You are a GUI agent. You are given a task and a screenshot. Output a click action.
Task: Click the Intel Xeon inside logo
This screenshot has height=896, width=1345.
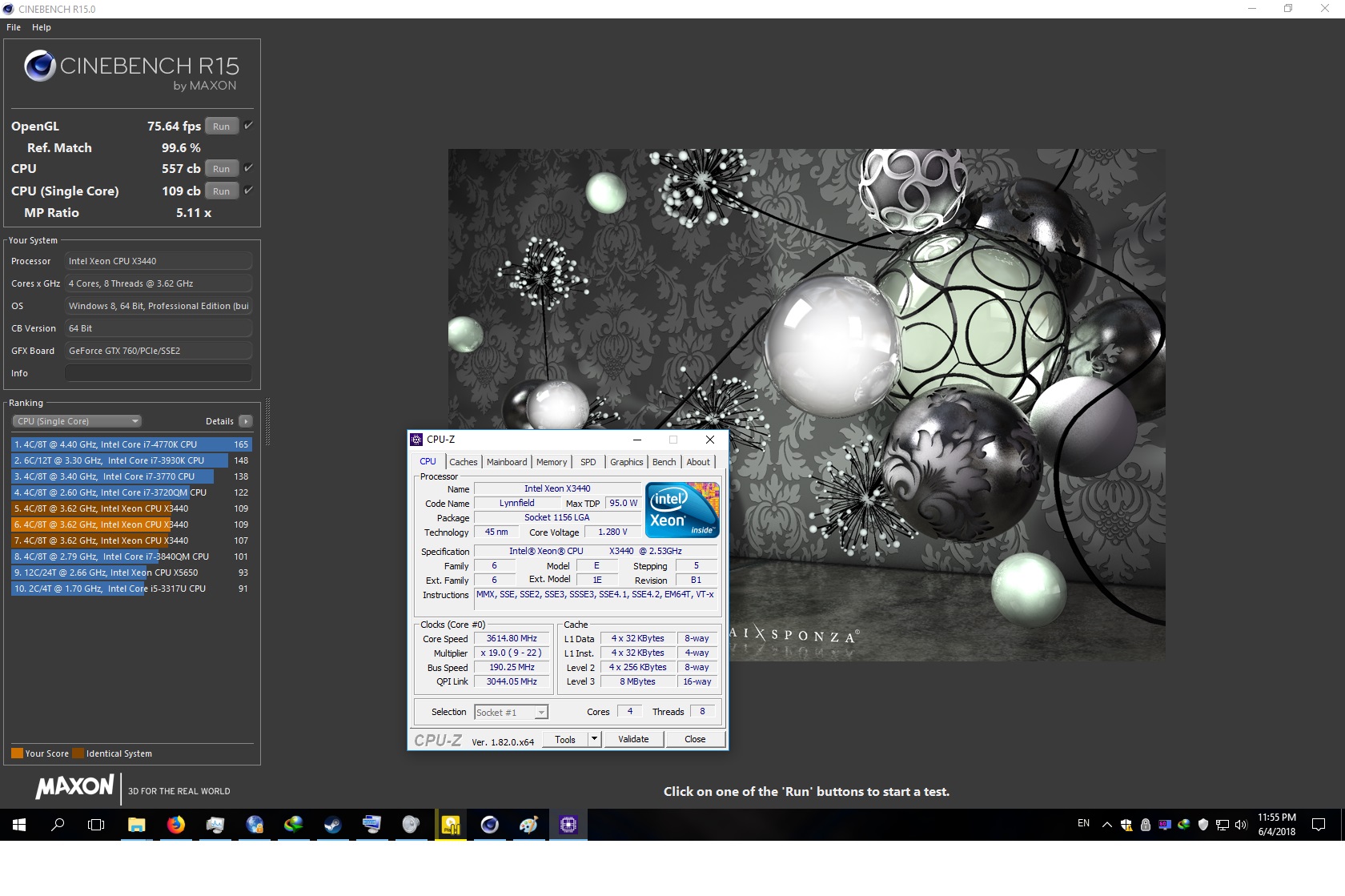(682, 510)
